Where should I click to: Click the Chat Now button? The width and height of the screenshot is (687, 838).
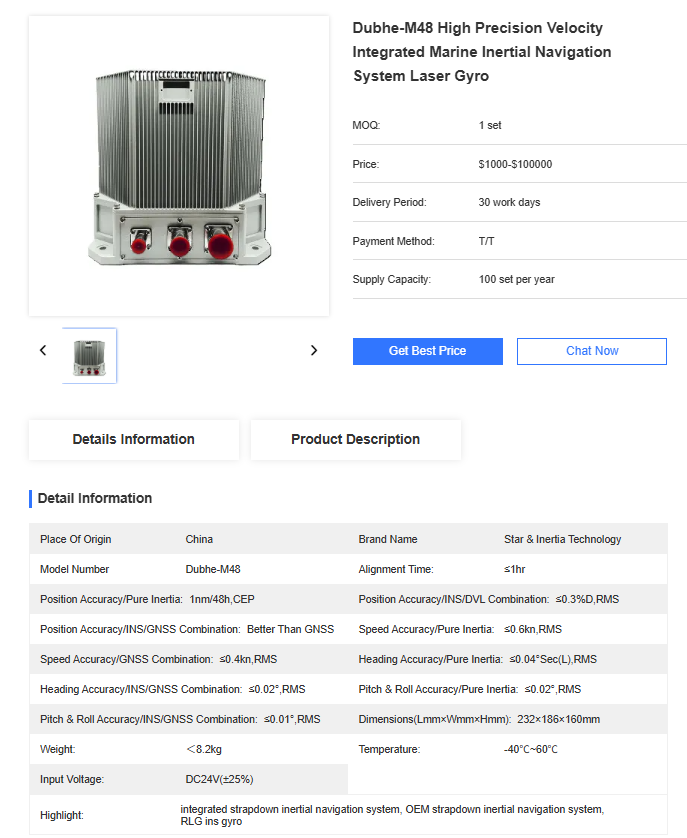(x=592, y=351)
